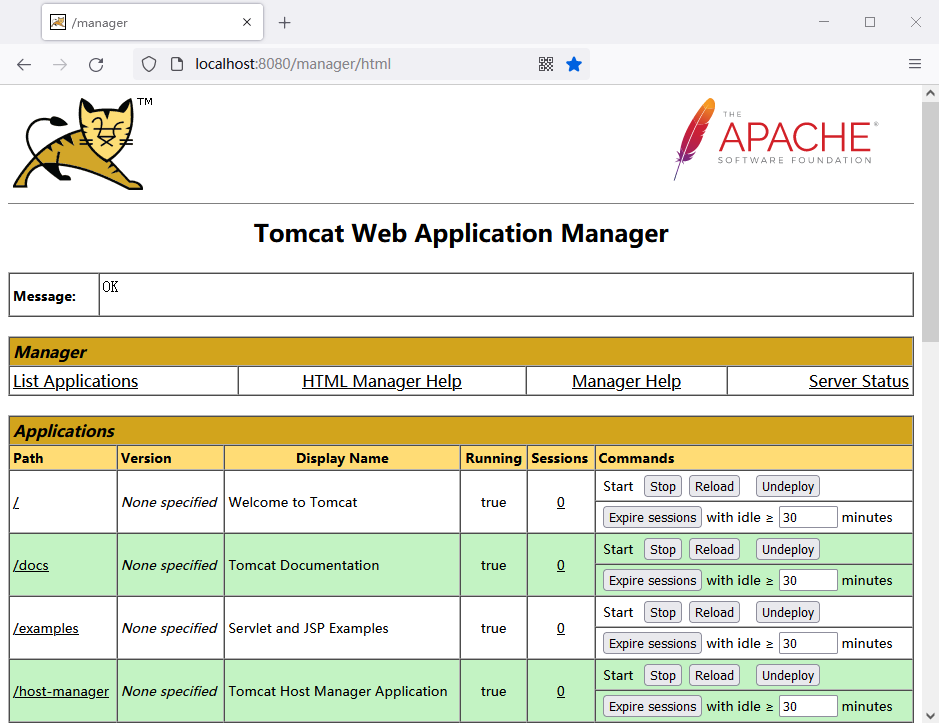Viewport: 939px width, 723px height.
Task: Click sessions count for Servlet and JSP Examples
Action: [561, 628]
